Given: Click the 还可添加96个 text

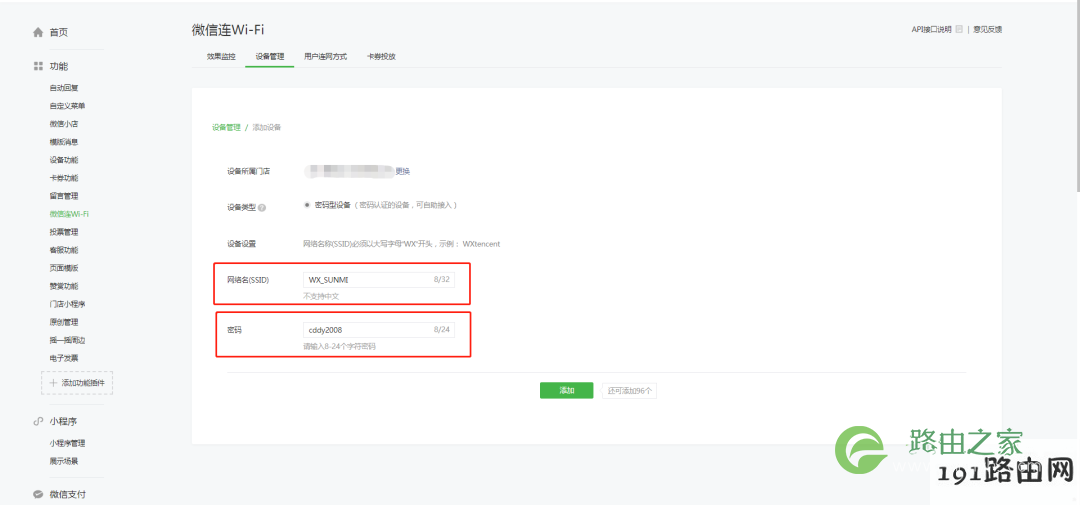Looking at the screenshot, I should tap(630, 391).
